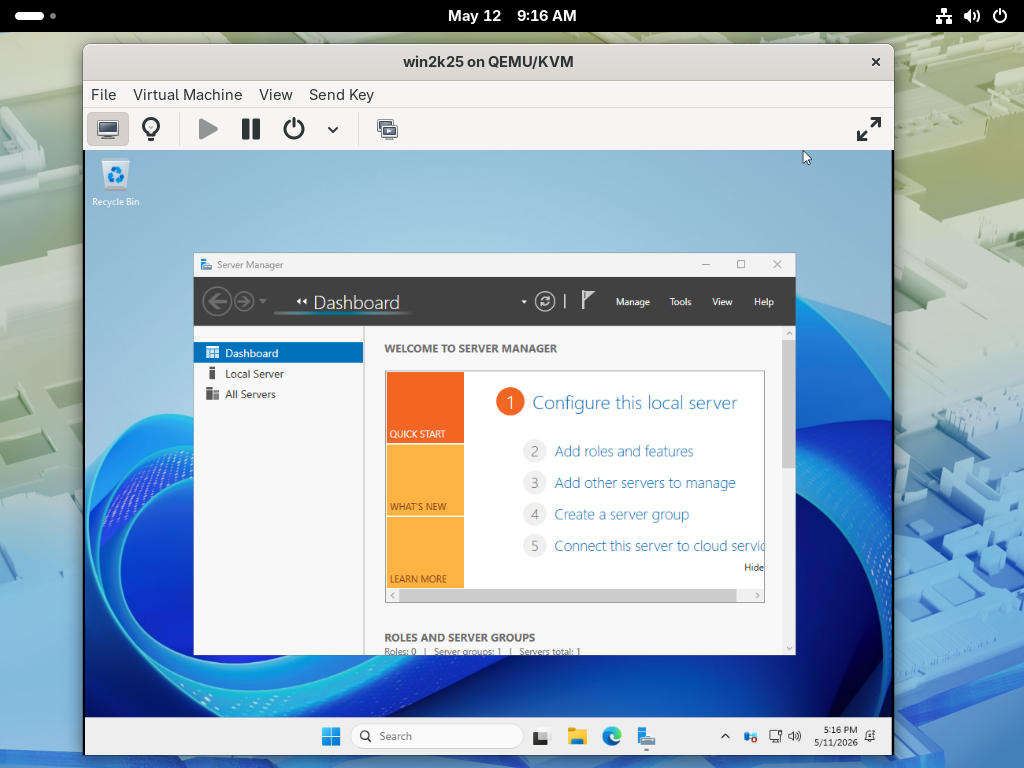Switch viewer to fullscreen mode
Image resolution: width=1024 pixels, height=768 pixels.
coord(869,129)
